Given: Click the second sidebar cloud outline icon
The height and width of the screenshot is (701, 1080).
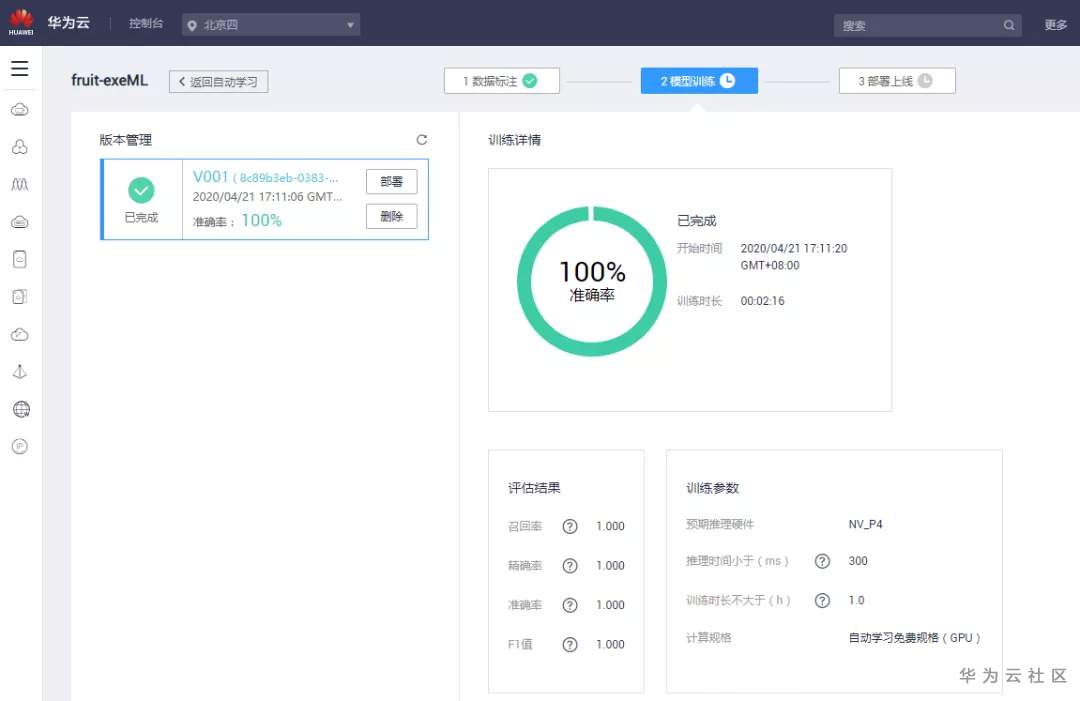Looking at the screenshot, I should pos(20,147).
